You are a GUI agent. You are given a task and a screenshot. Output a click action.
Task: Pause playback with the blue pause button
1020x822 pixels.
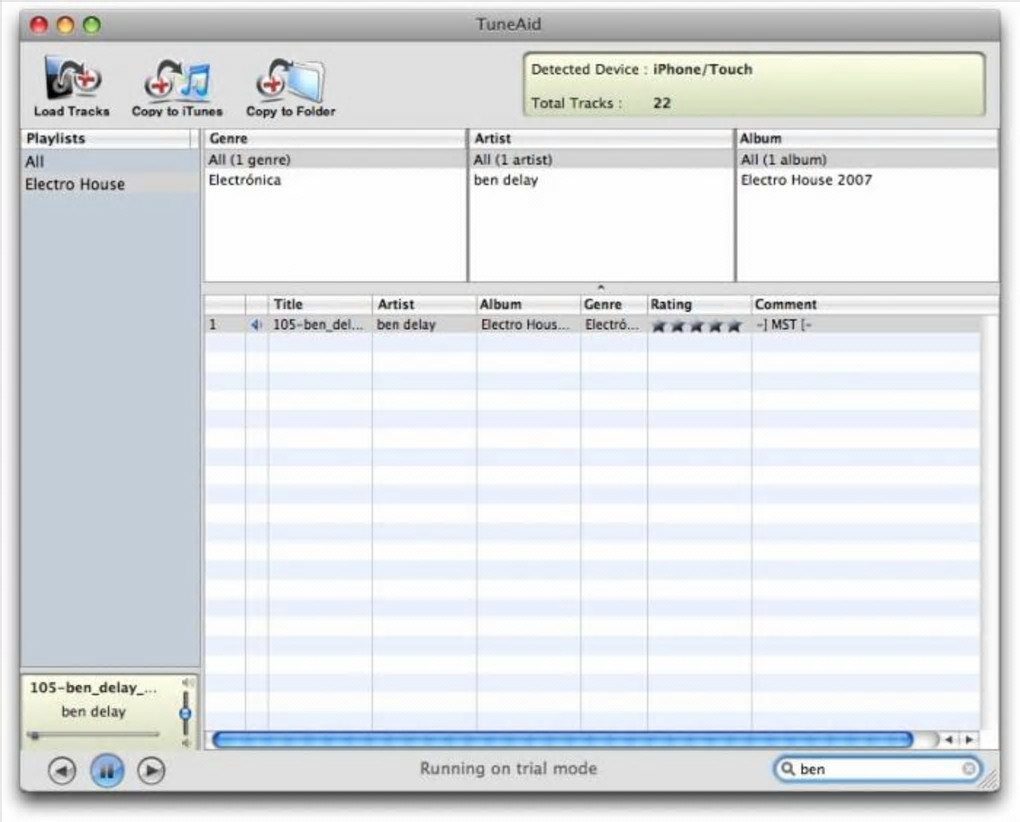(x=107, y=771)
